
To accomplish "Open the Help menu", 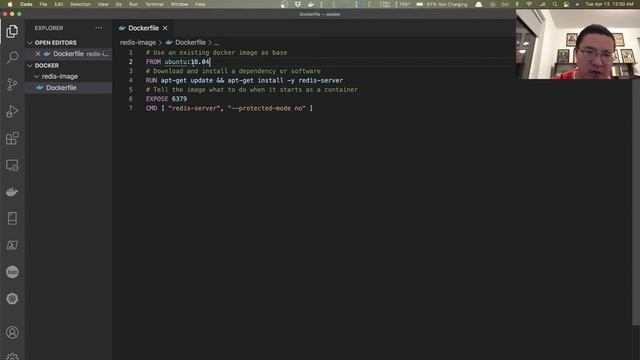I will click(x=200, y=4).
